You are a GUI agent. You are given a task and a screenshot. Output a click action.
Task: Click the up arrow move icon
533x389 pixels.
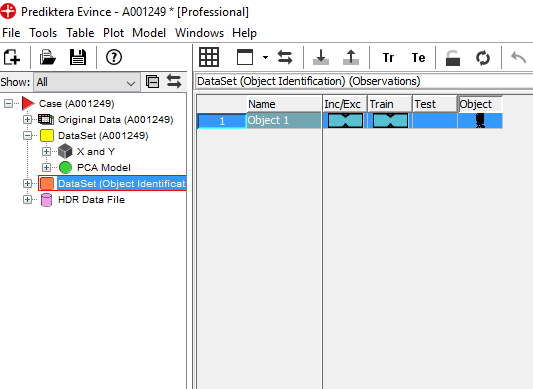coord(351,57)
